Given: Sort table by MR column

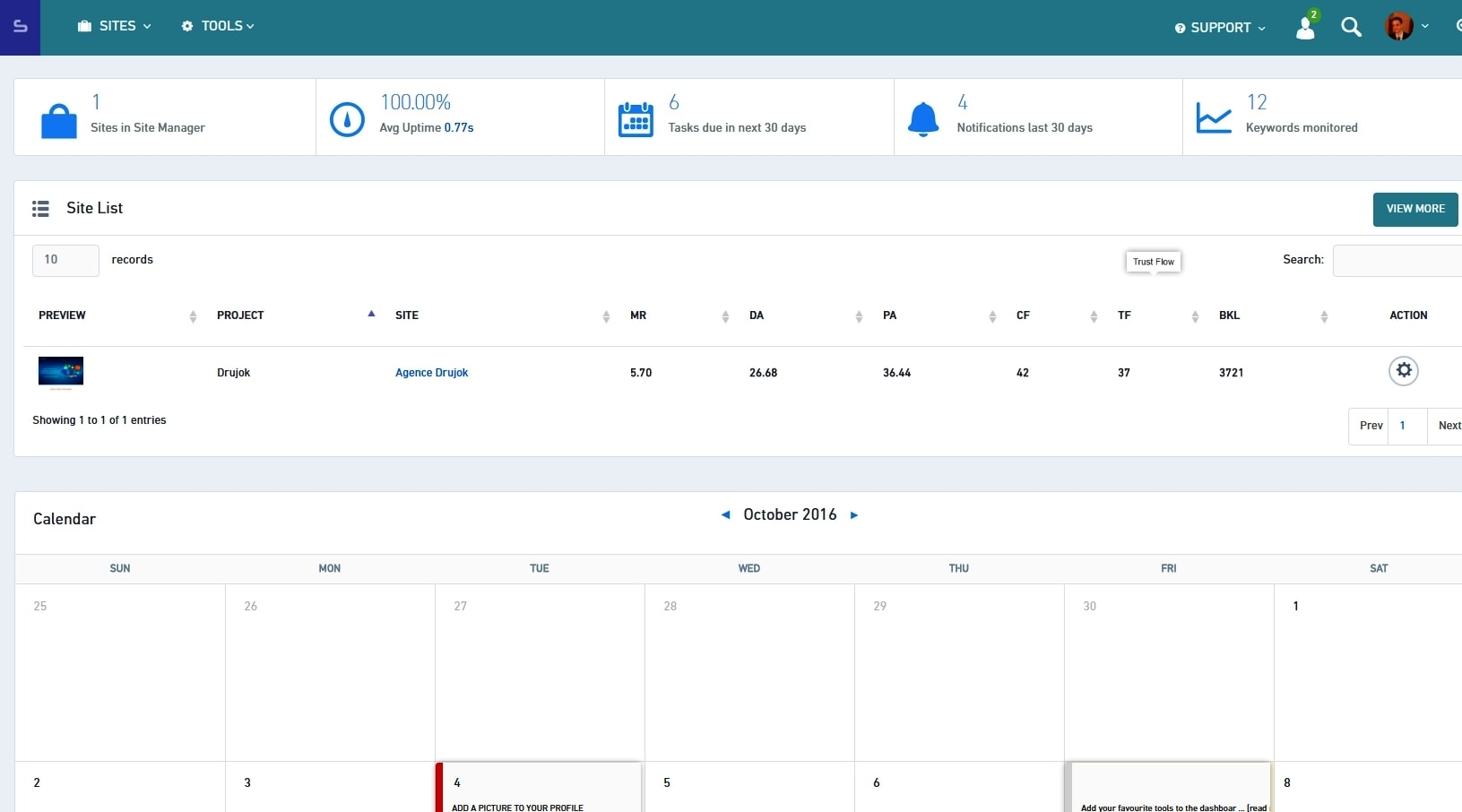Looking at the screenshot, I should (679, 315).
